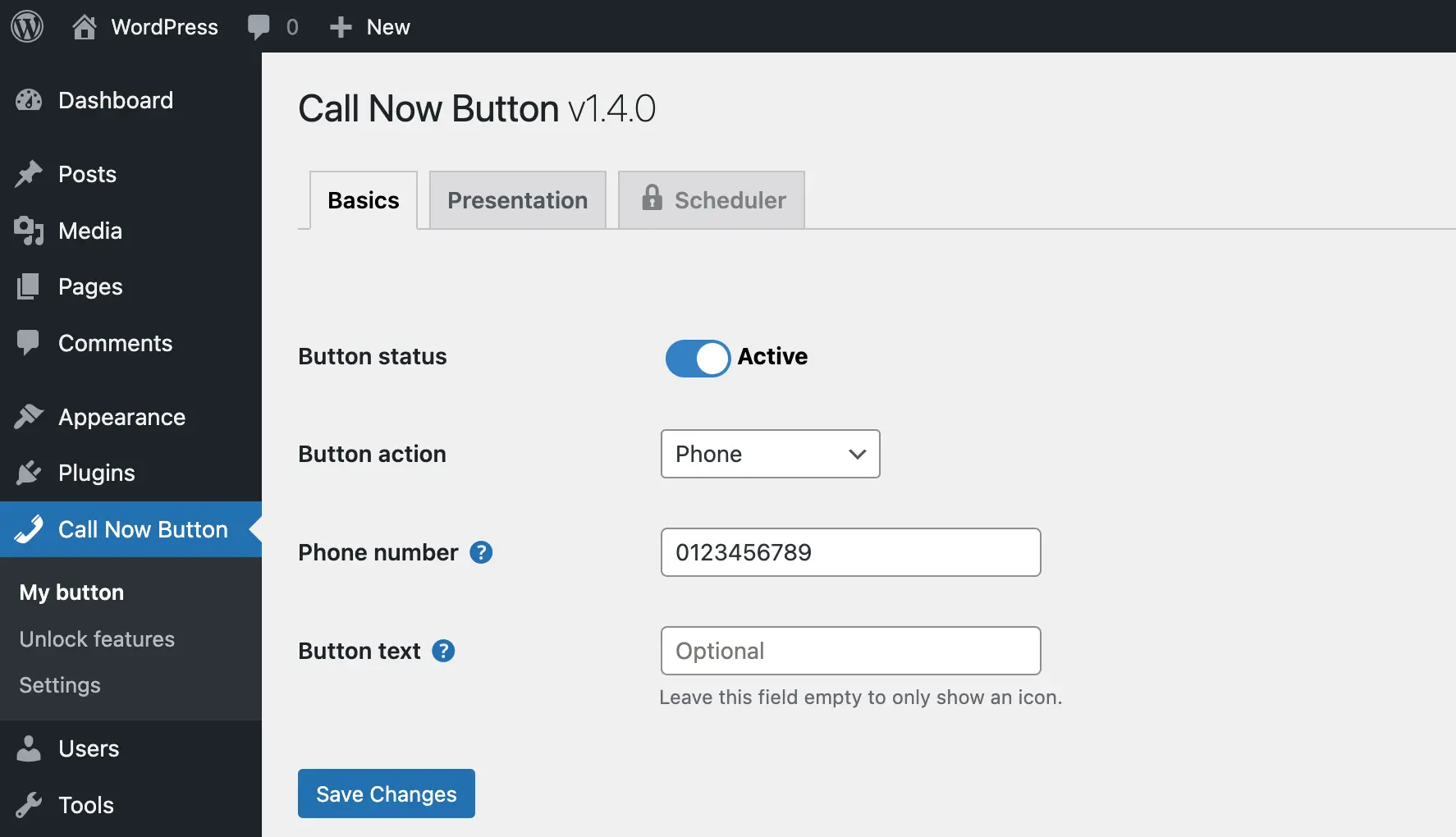Switch to the Presentation tab

(517, 199)
